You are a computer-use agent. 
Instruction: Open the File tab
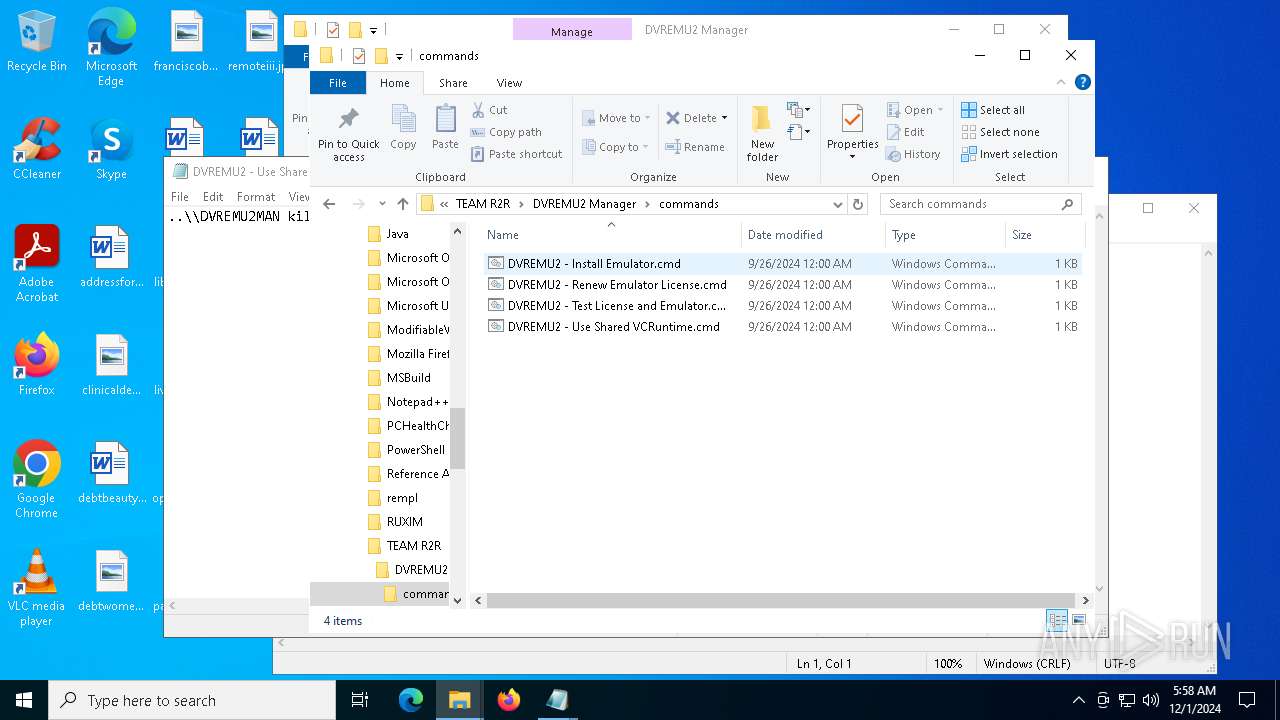pyautogui.click(x=338, y=83)
